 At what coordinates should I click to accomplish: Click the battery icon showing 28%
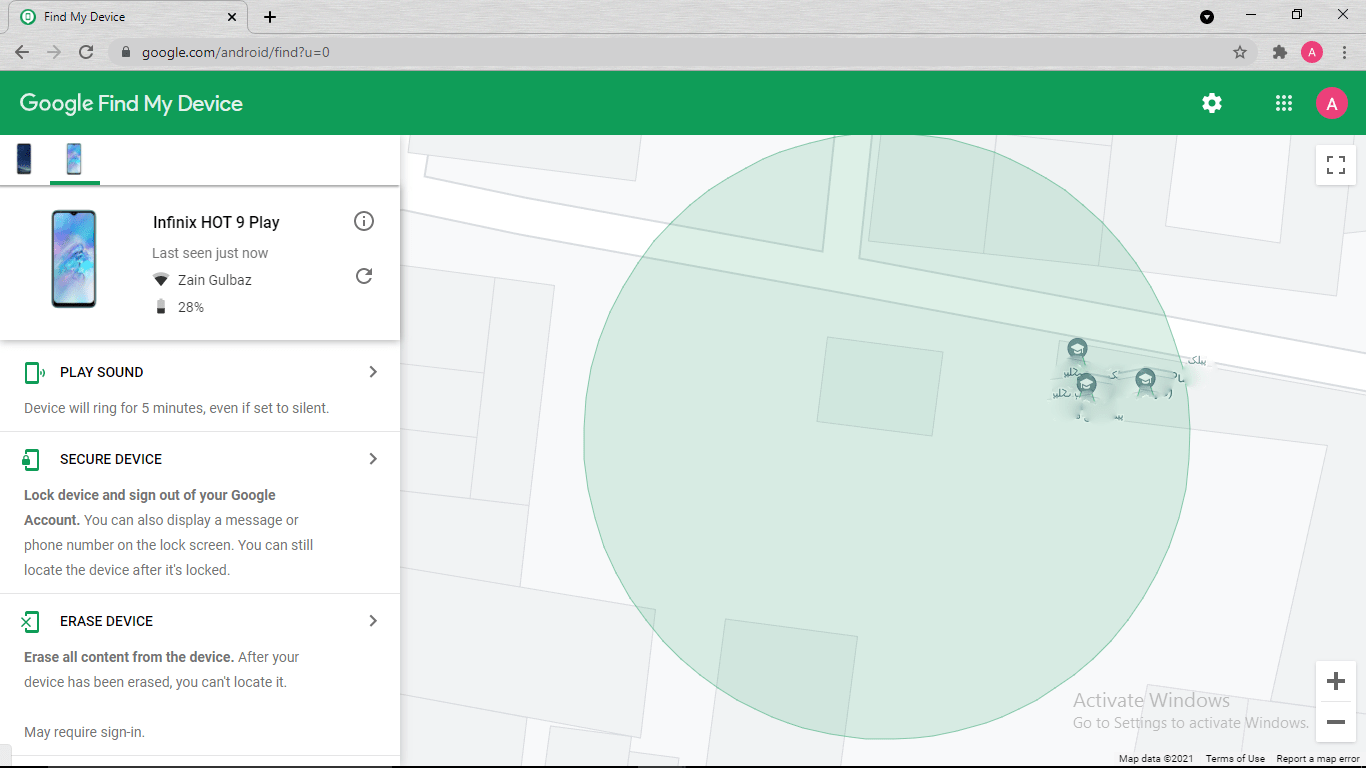pos(161,307)
